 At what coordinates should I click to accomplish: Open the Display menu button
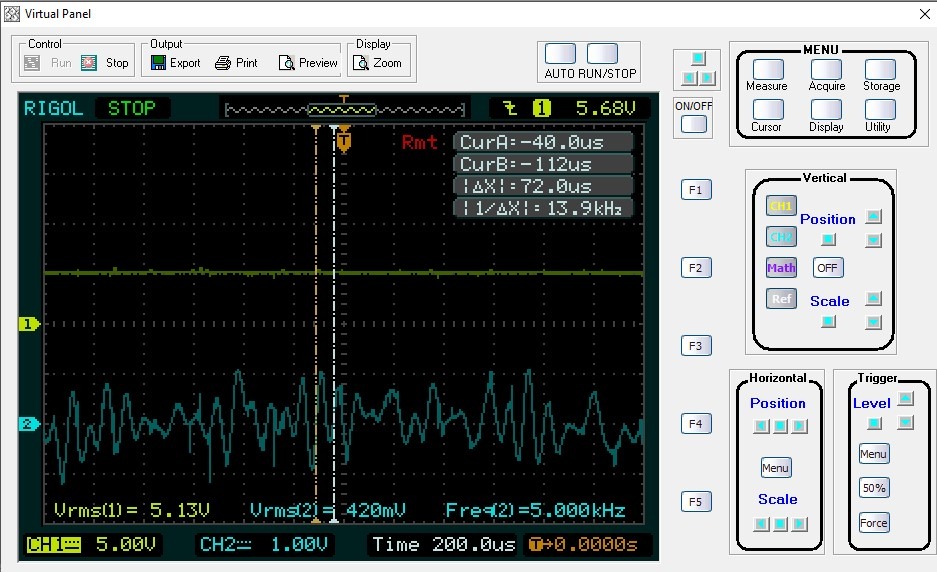(x=826, y=110)
